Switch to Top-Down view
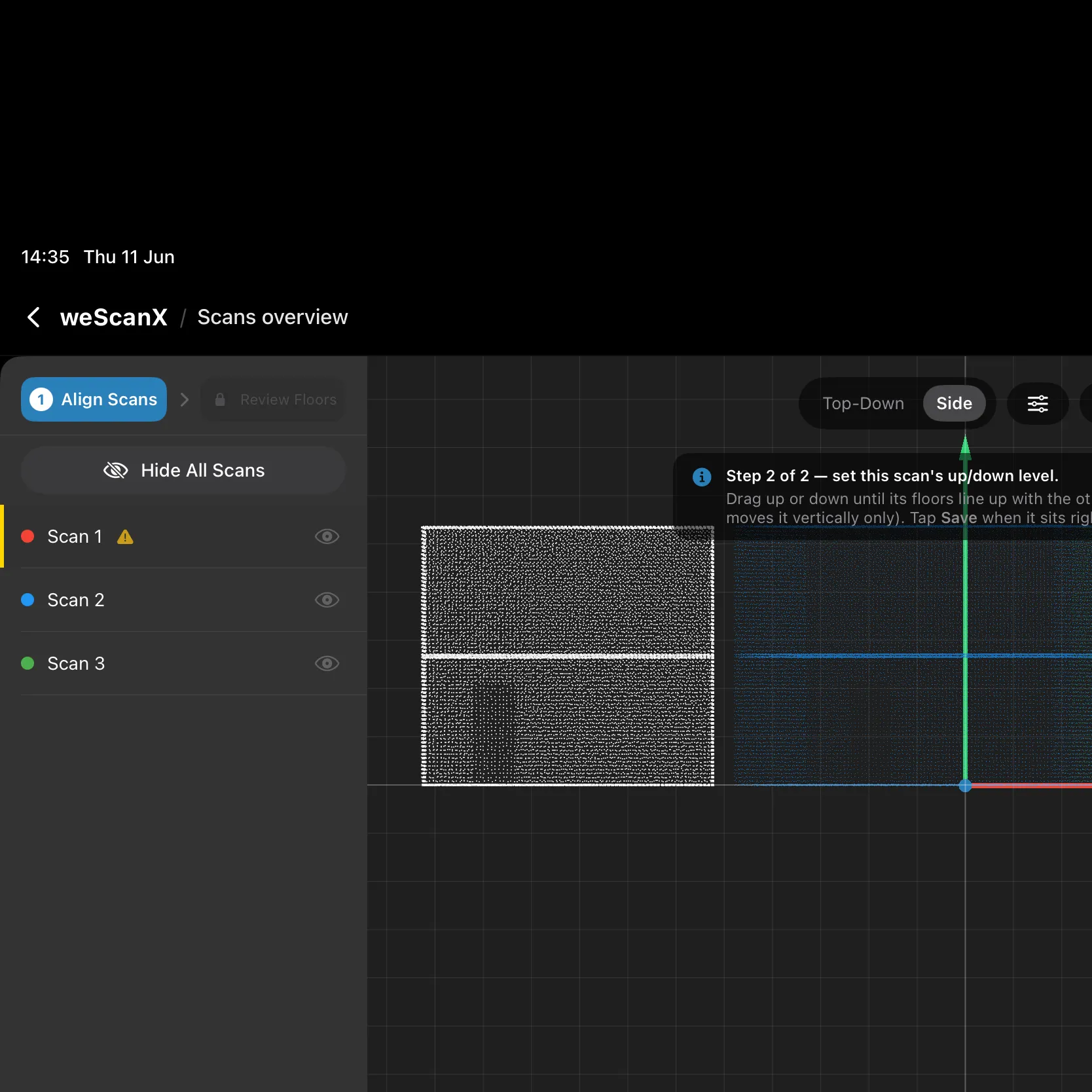 [863, 403]
